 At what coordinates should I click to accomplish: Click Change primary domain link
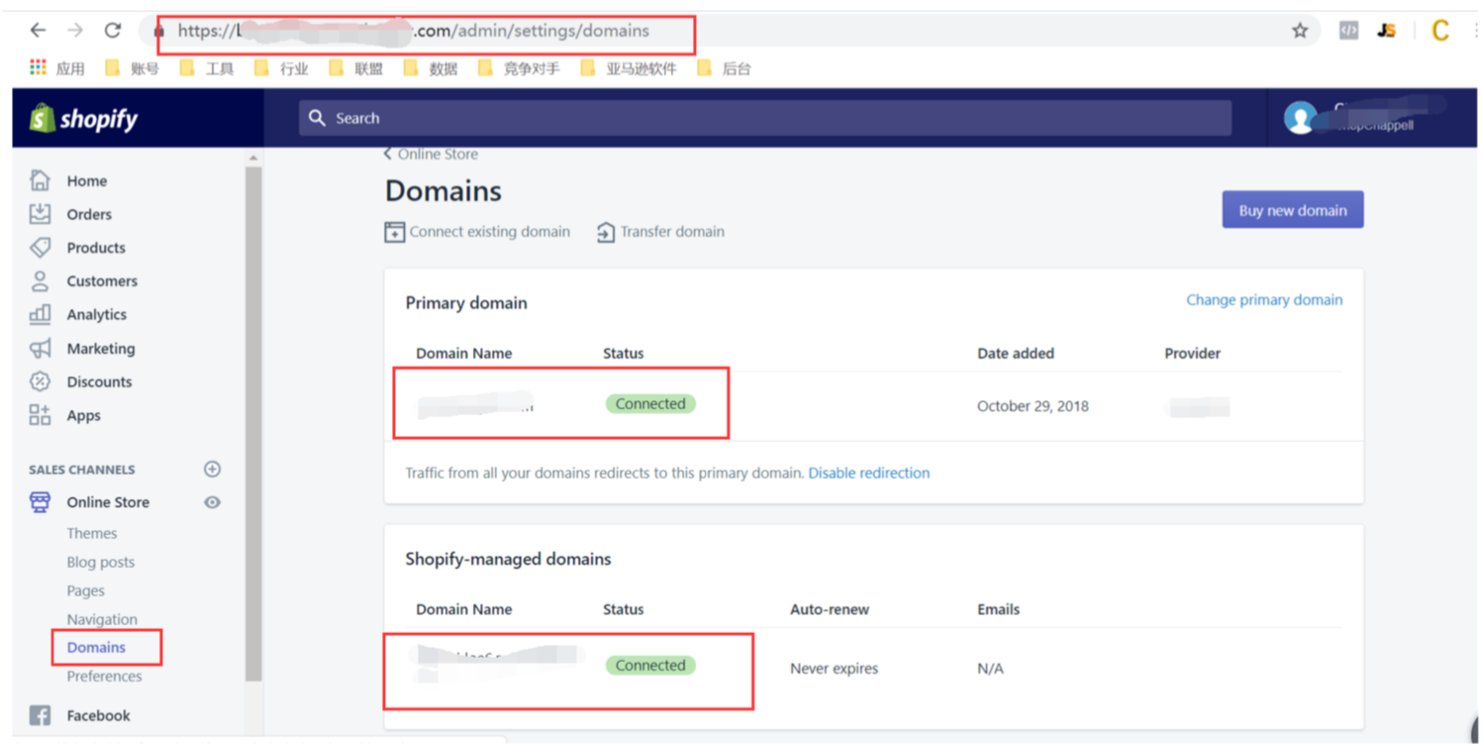pyautogui.click(x=1263, y=300)
